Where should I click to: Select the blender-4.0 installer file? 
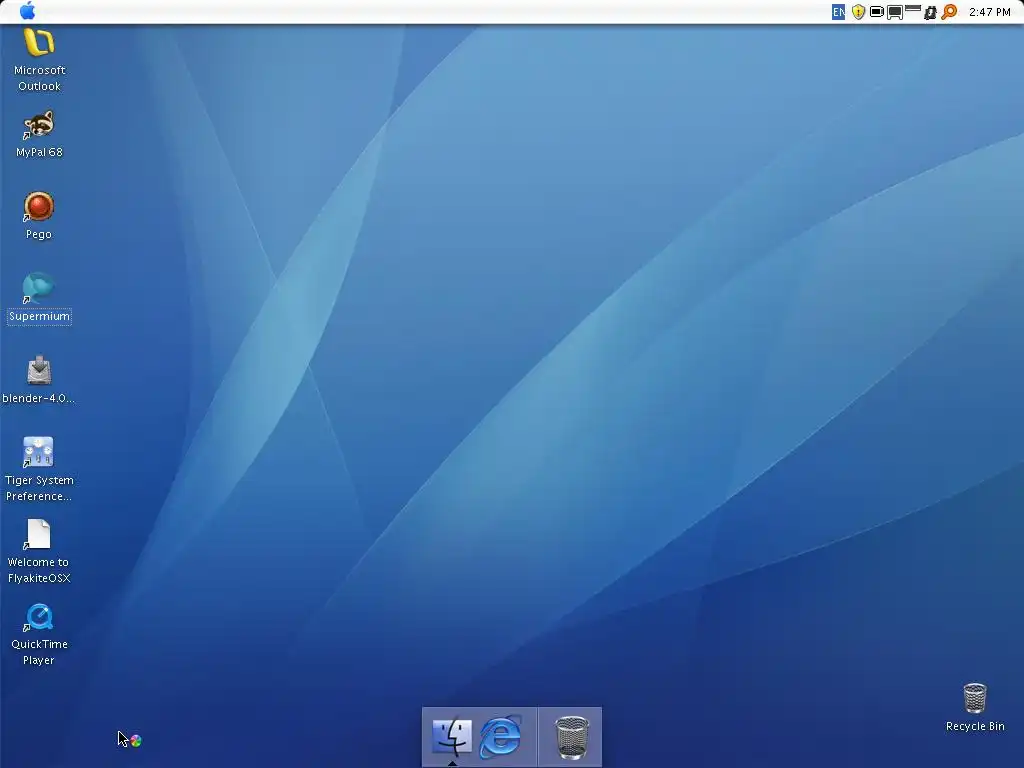(x=39, y=370)
